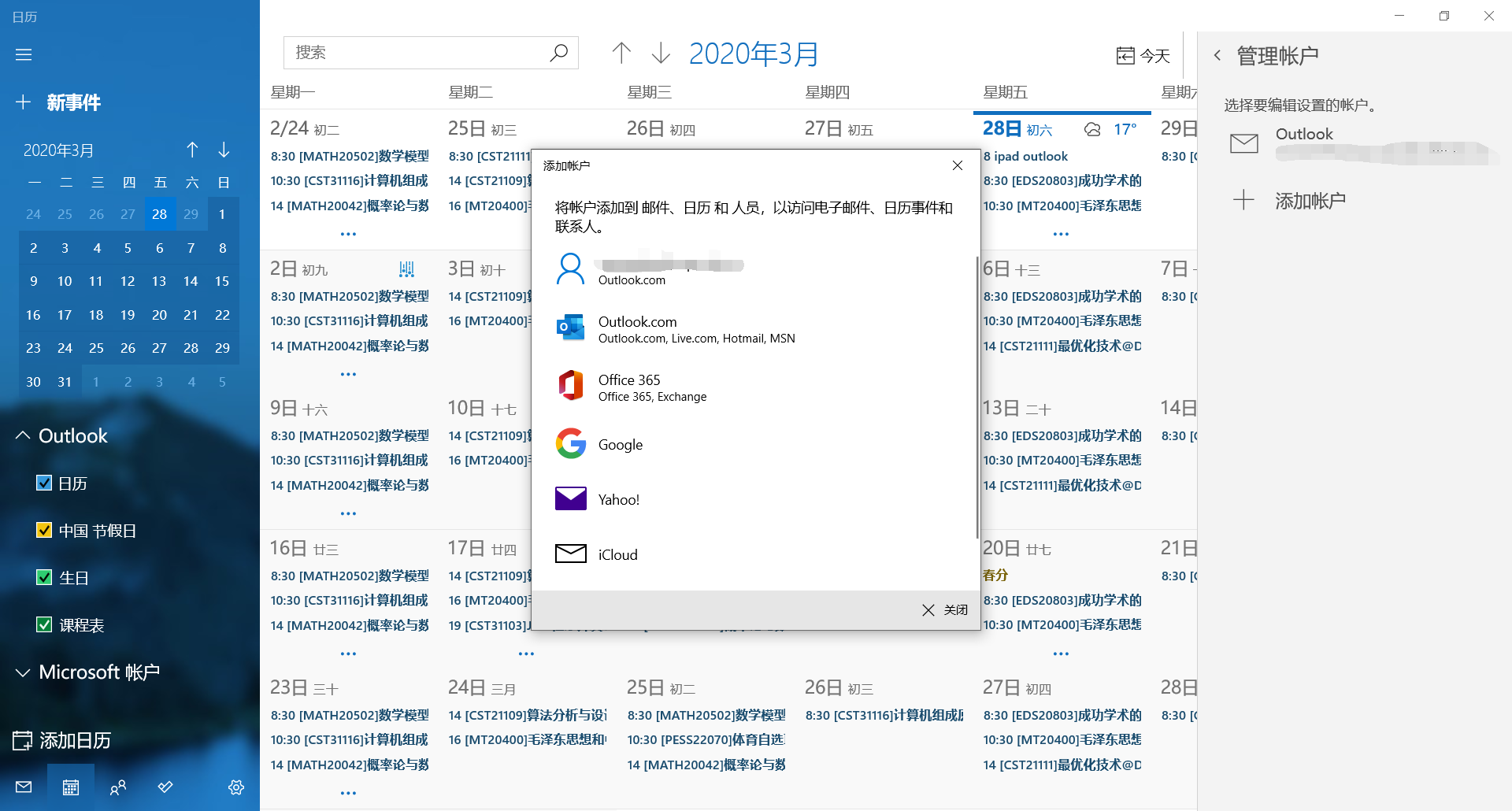Close the Add account dialog with X
The width and height of the screenshot is (1512, 811).
[958, 165]
